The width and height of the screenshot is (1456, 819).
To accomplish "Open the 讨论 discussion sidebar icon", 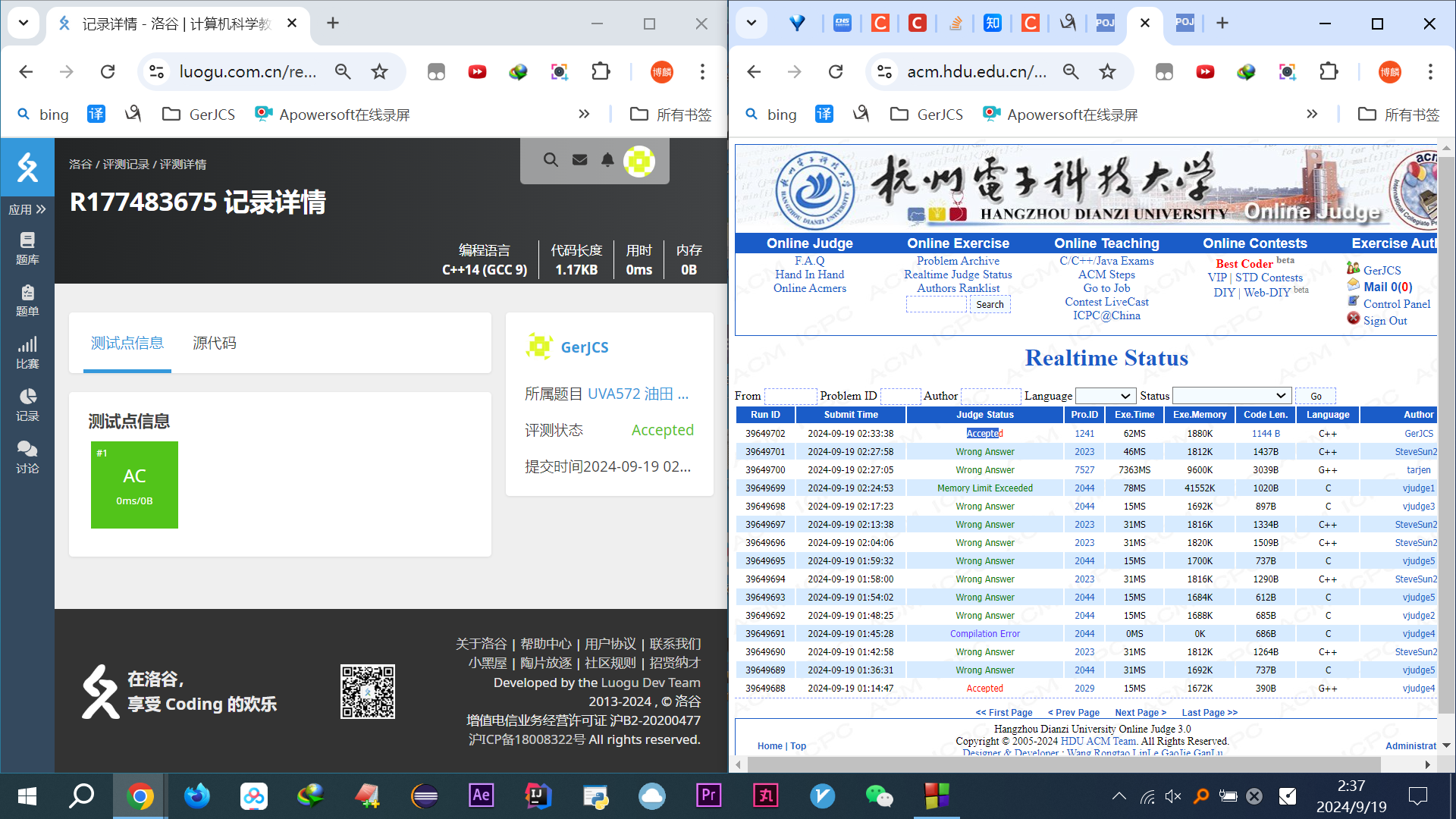I will coord(27,457).
